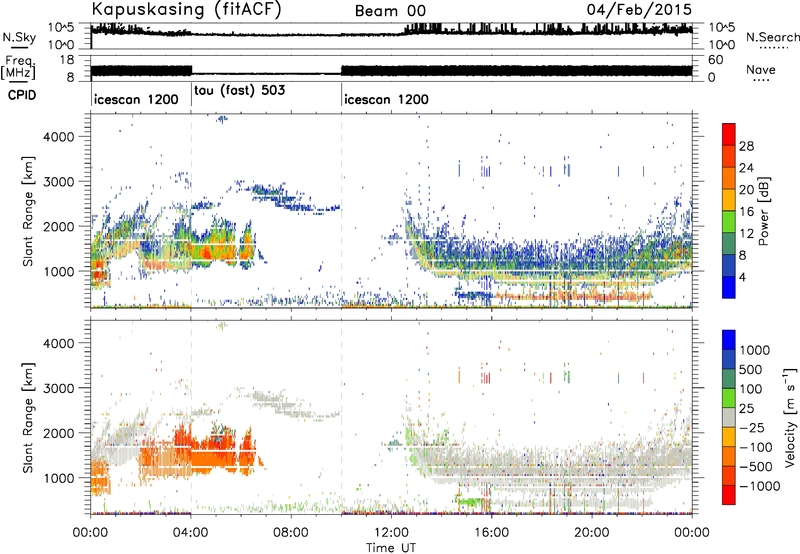Click the 'Nave' legend label

pos(761,70)
